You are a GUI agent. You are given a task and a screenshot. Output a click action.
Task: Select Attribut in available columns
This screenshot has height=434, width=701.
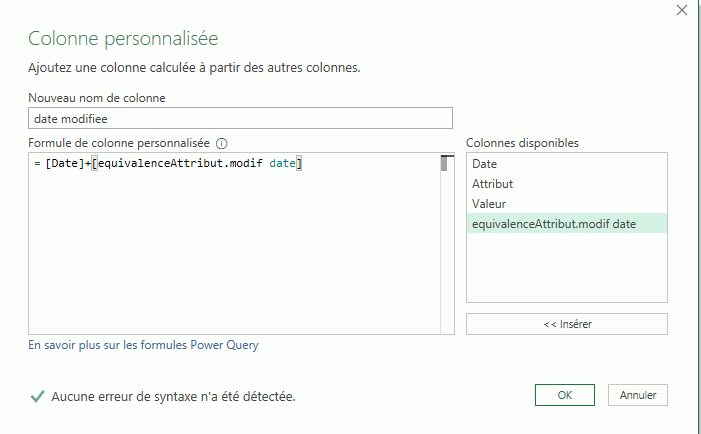(492, 184)
